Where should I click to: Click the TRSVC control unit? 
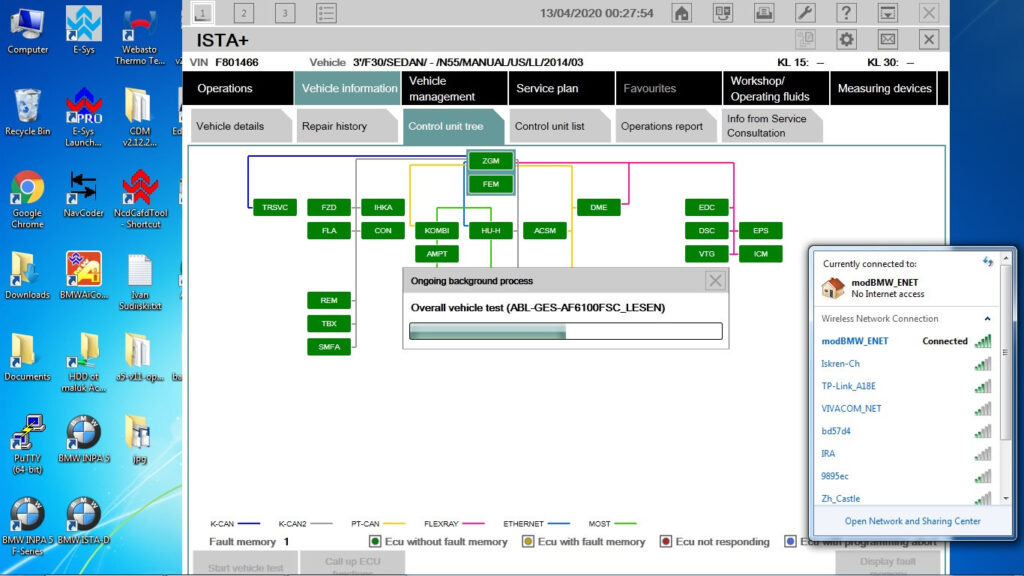(x=275, y=208)
